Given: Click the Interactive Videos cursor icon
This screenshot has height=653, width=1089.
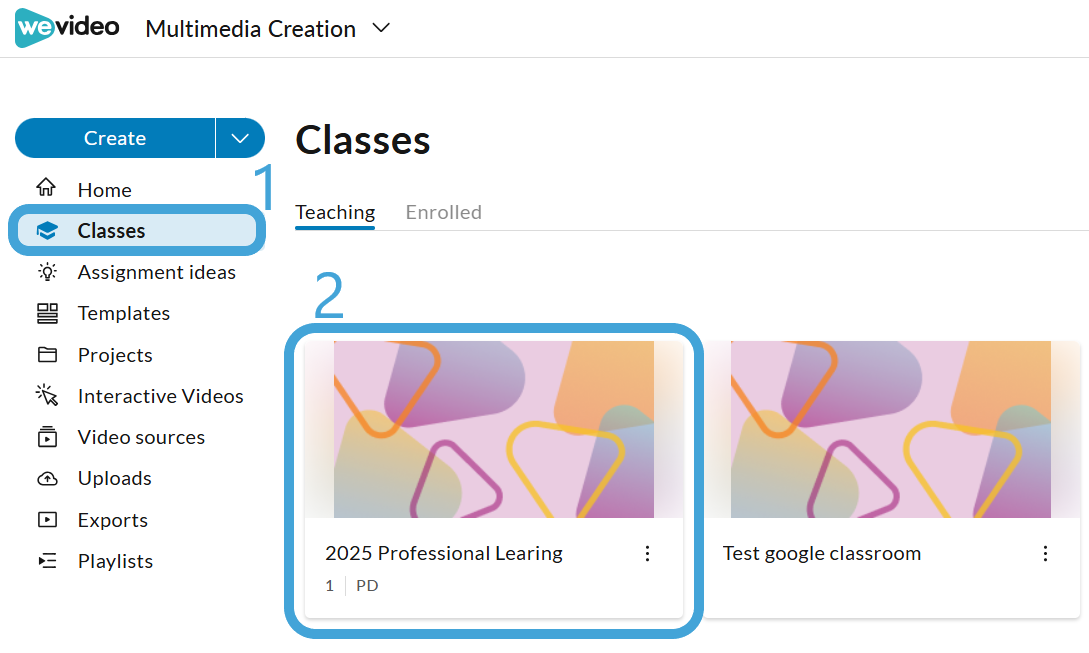Looking at the screenshot, I should point(47,395).
